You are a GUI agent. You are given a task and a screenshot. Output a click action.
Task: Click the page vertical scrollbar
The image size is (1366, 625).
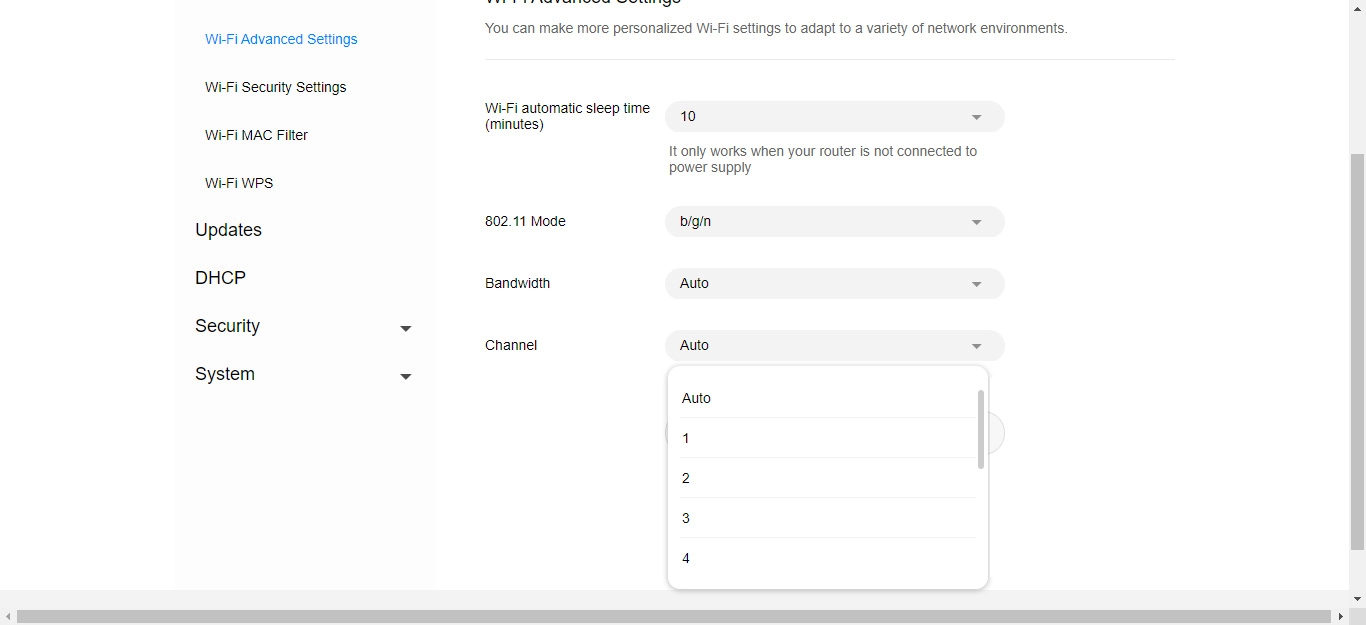[x=1357, y=350]
